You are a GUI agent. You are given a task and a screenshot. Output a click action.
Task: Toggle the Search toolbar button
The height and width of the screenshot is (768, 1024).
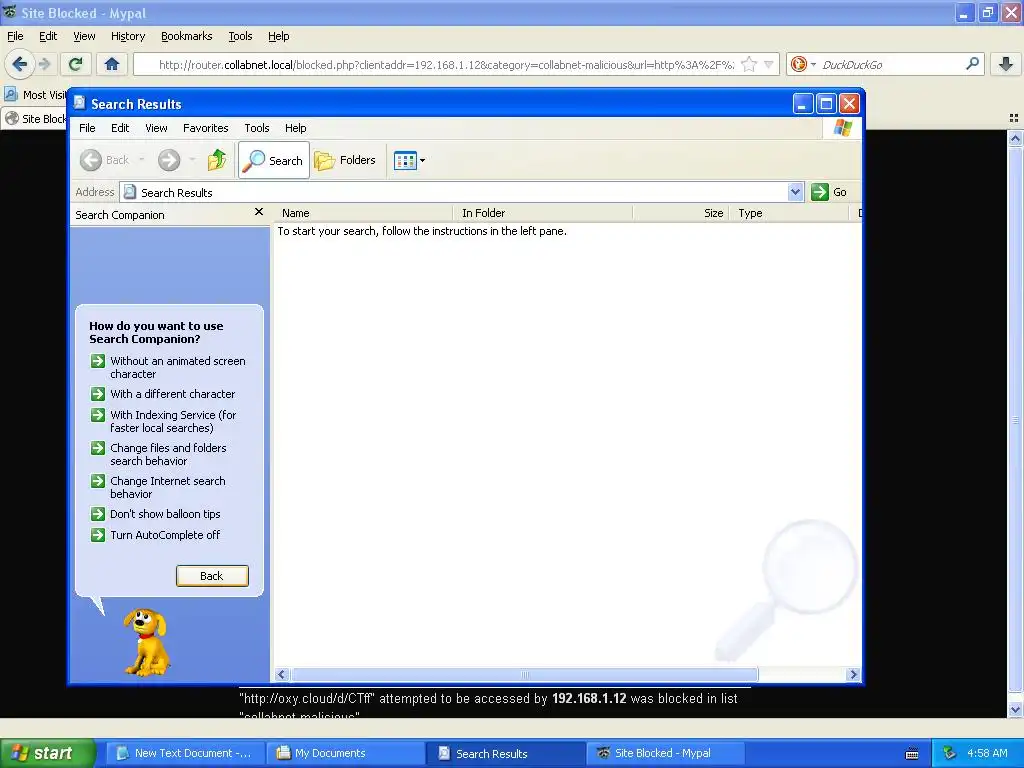(274, 160)
